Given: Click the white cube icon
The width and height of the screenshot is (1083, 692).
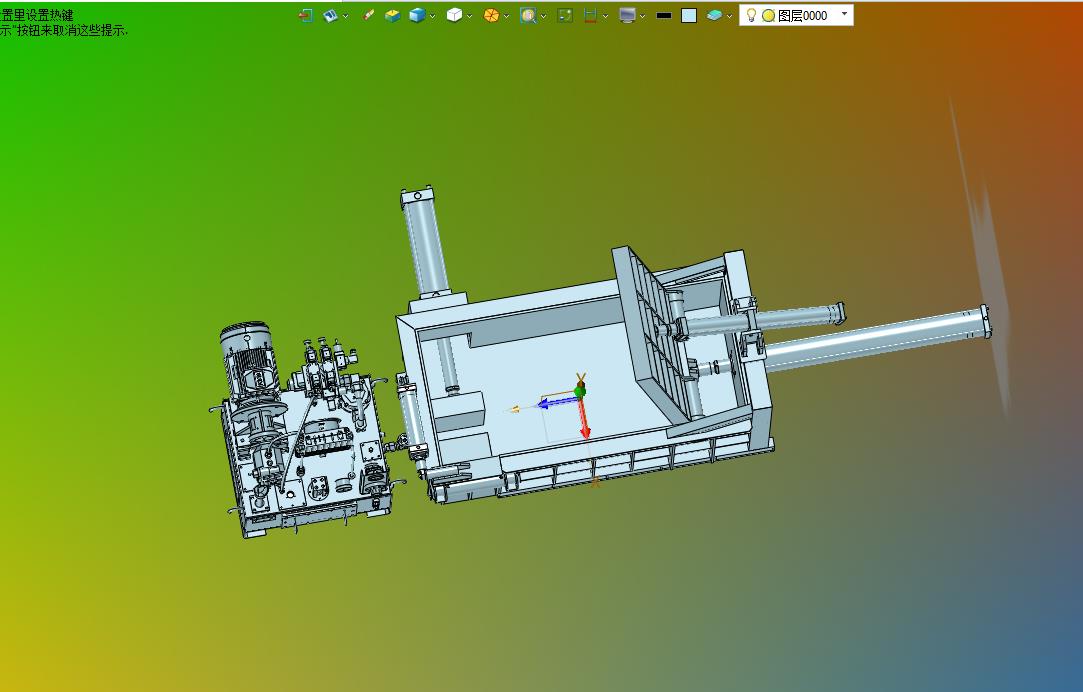Looking at the screenshot, I should (x=454, y=15).
